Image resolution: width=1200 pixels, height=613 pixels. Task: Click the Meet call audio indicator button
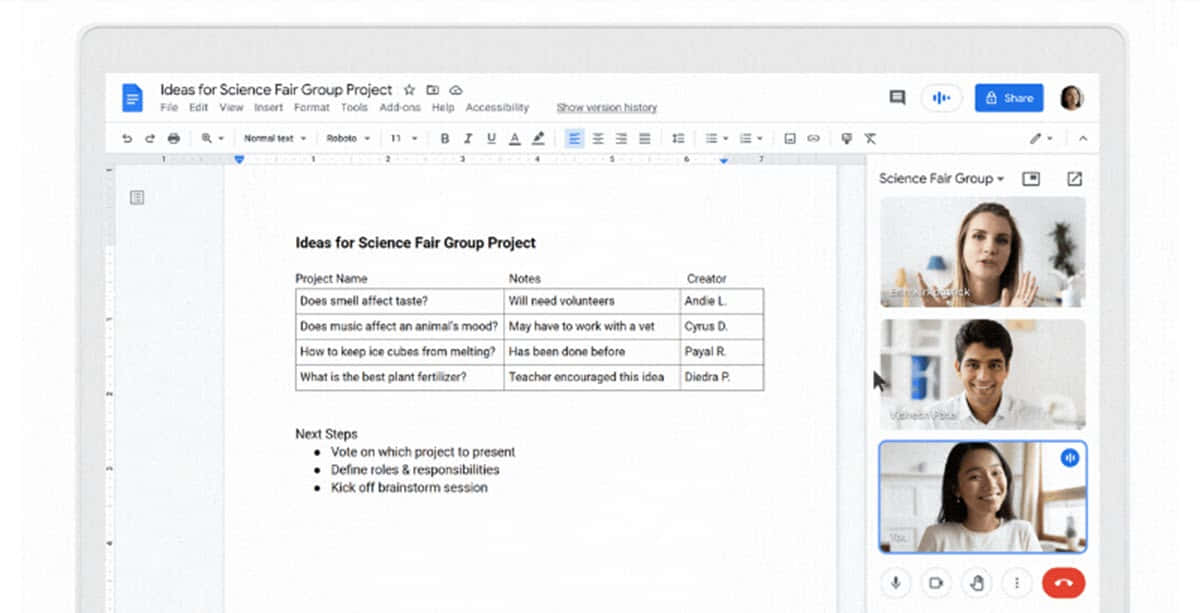click(x=940, y=97)
